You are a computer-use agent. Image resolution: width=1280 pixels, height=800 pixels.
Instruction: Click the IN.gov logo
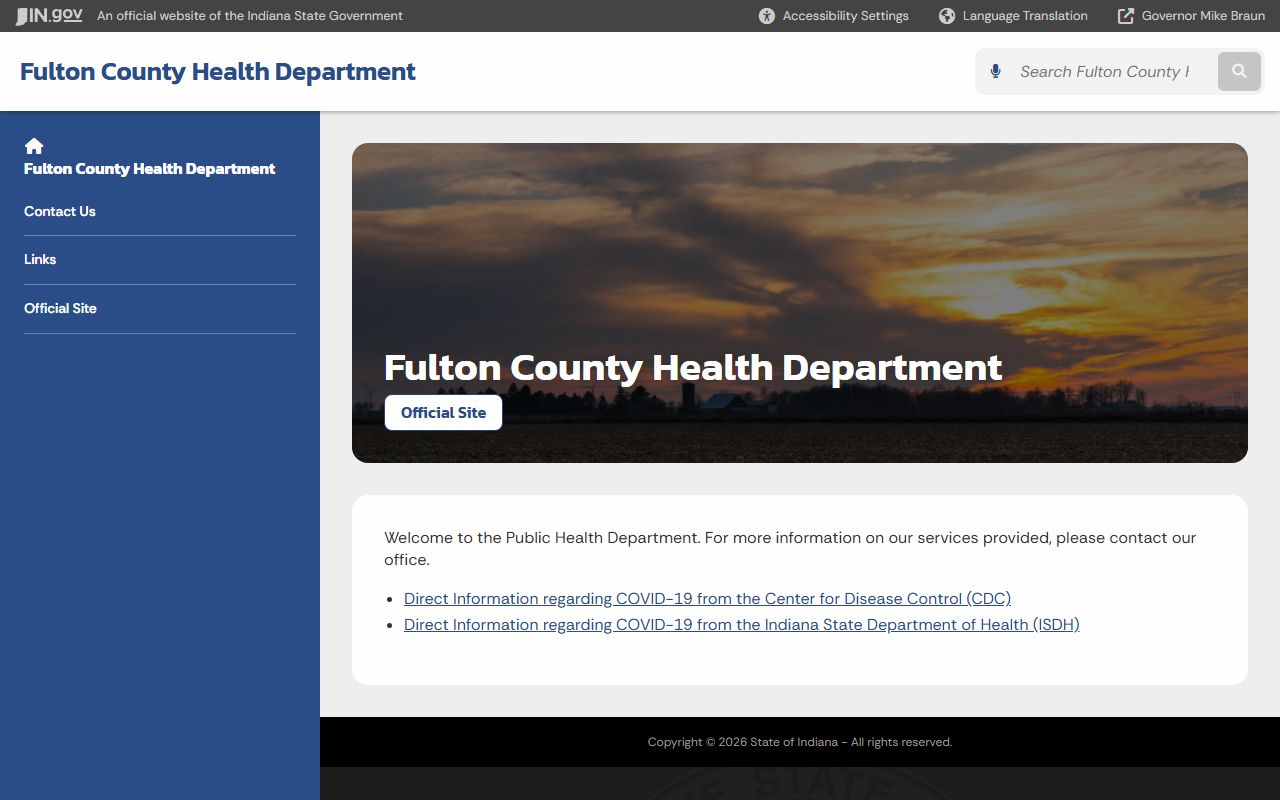(x=49, y=16)
